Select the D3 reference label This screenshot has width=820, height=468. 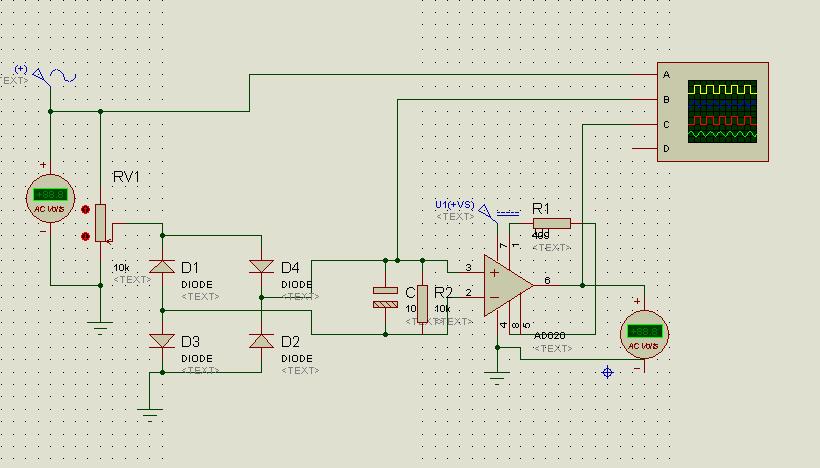[190, 342]
